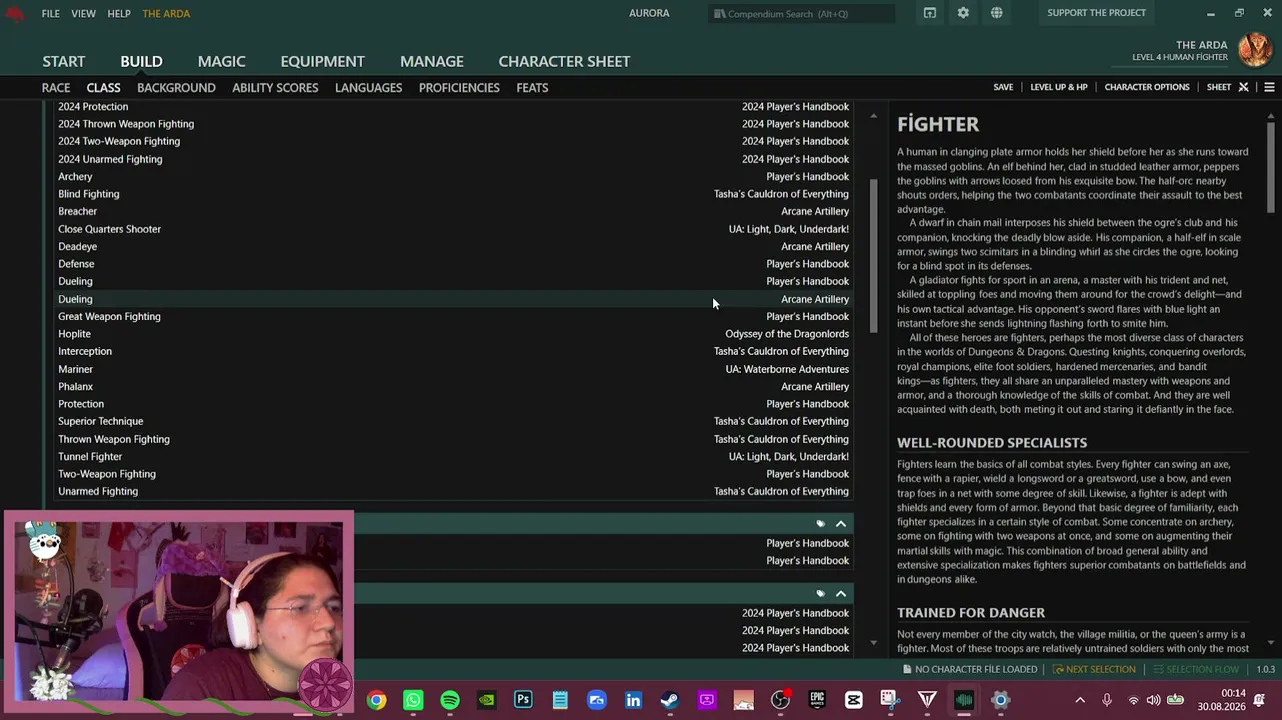Click SELECTION FLOW in the status bar
The image size is (1282, 720).
(x=1194, y=669)
